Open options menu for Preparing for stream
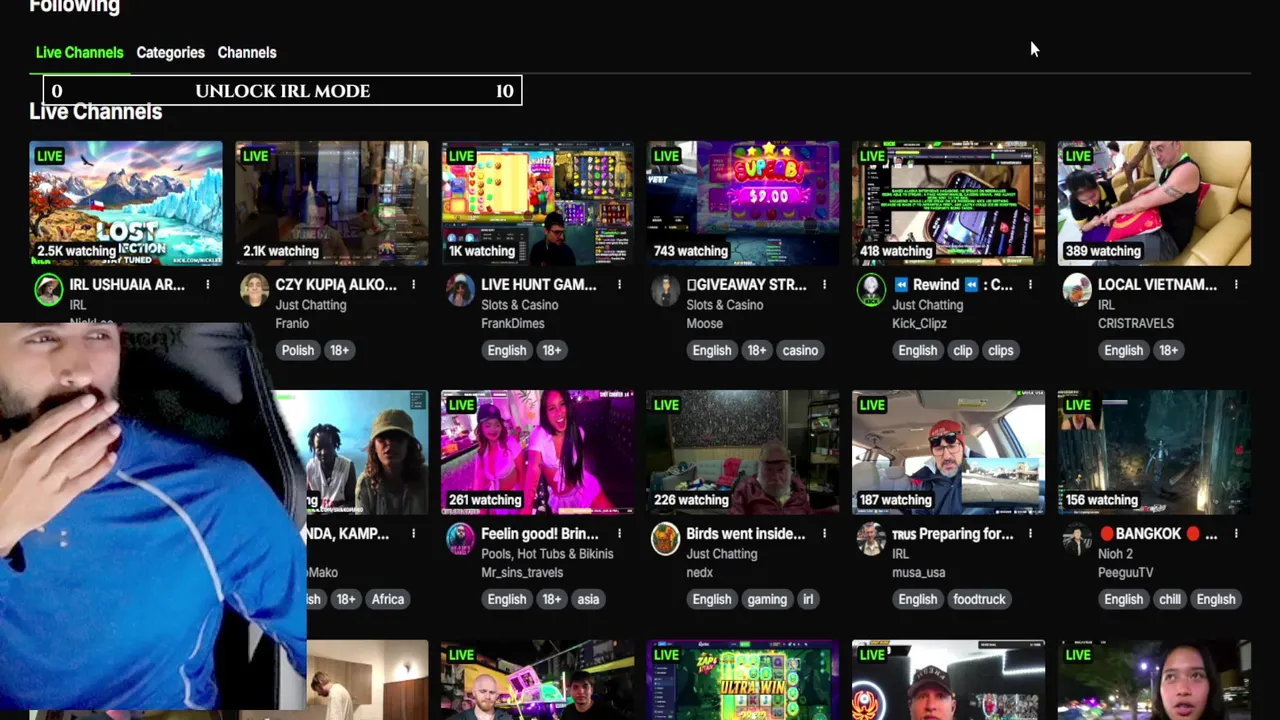The image size is (1280, 720). 1030,534
